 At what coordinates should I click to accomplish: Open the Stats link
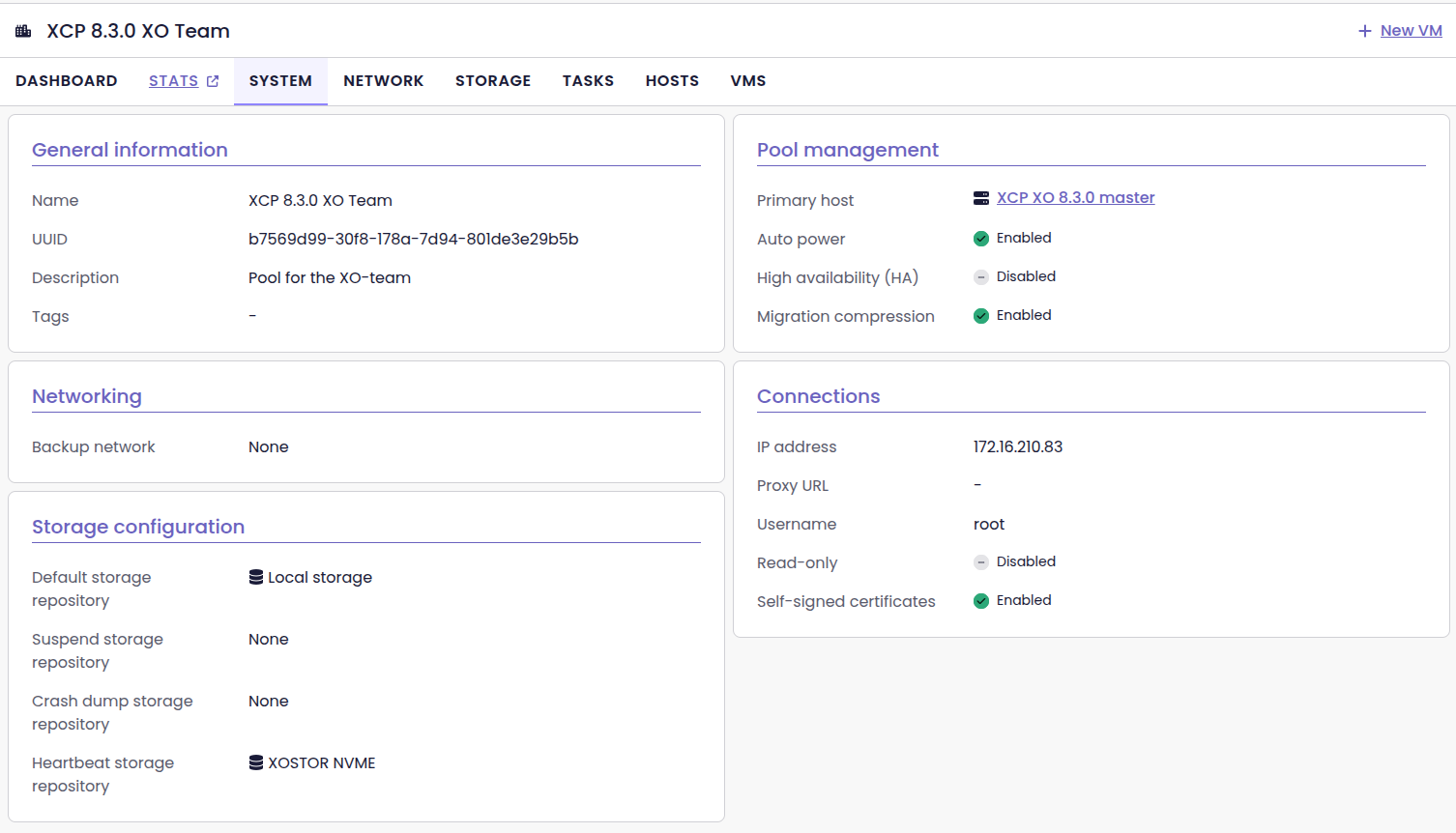pyautogui.click(x=173, y=81)
